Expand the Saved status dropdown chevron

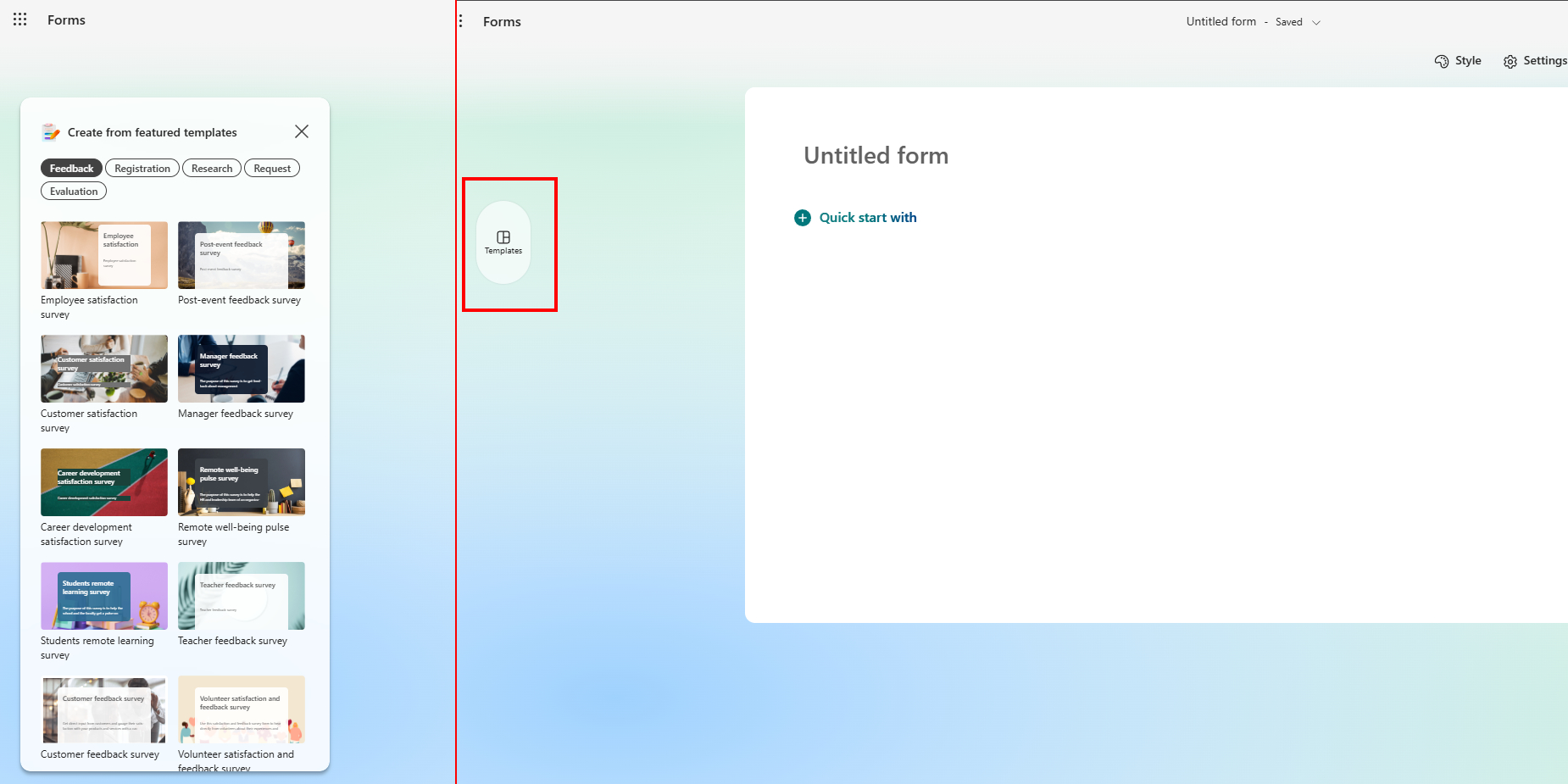click(x=1316, y=23)
